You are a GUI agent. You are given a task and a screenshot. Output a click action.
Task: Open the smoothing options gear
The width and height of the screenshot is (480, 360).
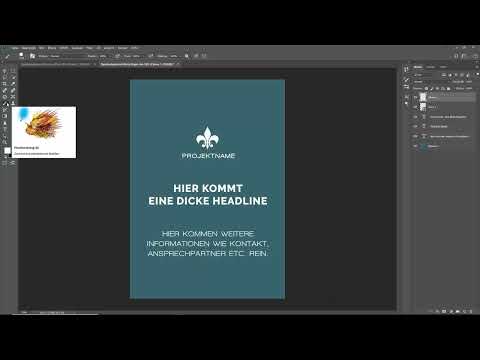click(x=187, y=56)
